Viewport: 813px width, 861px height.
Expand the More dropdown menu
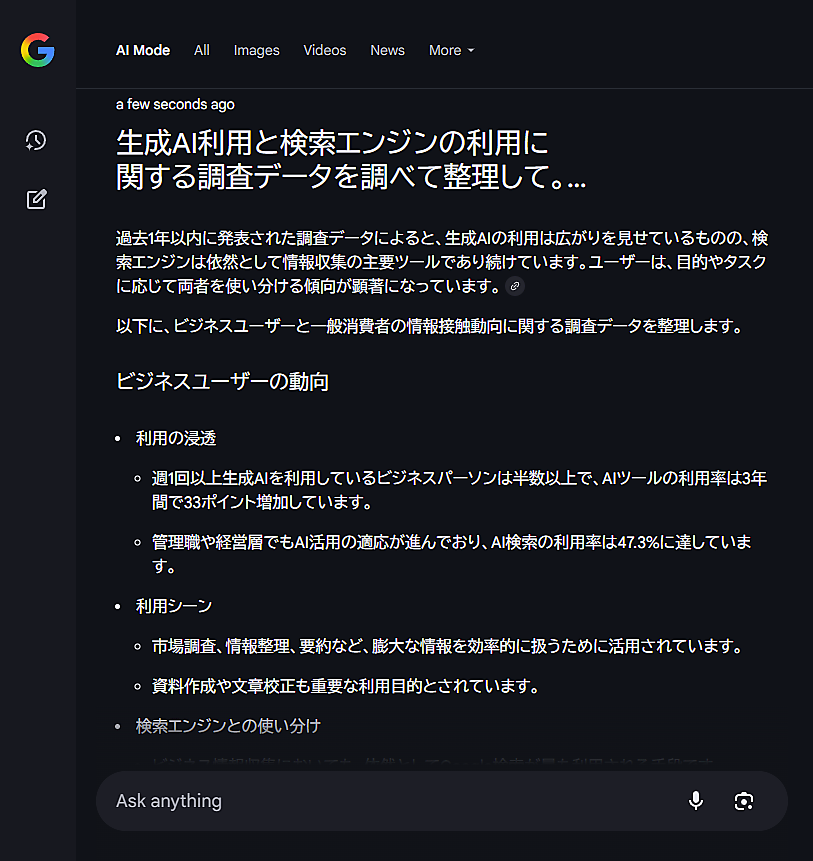pyautogui.click(x=452, y=50)
